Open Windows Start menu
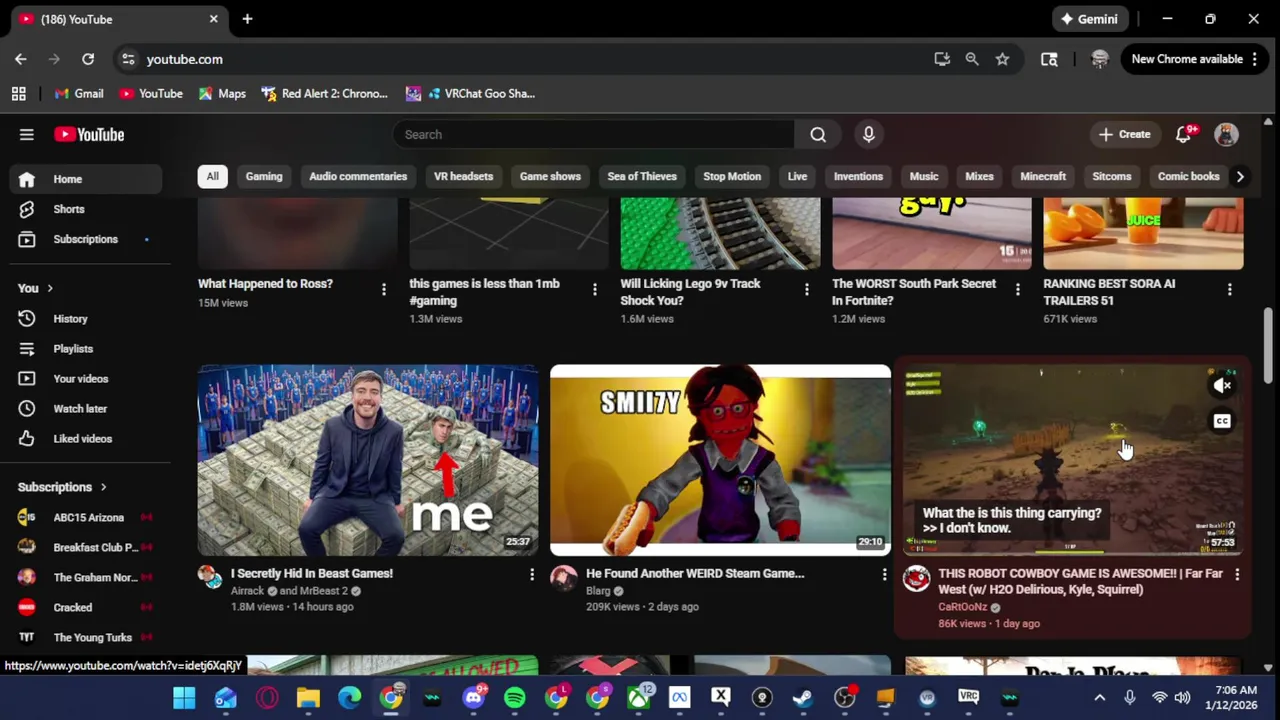The image size is (1280, 720). click(184, 697)
